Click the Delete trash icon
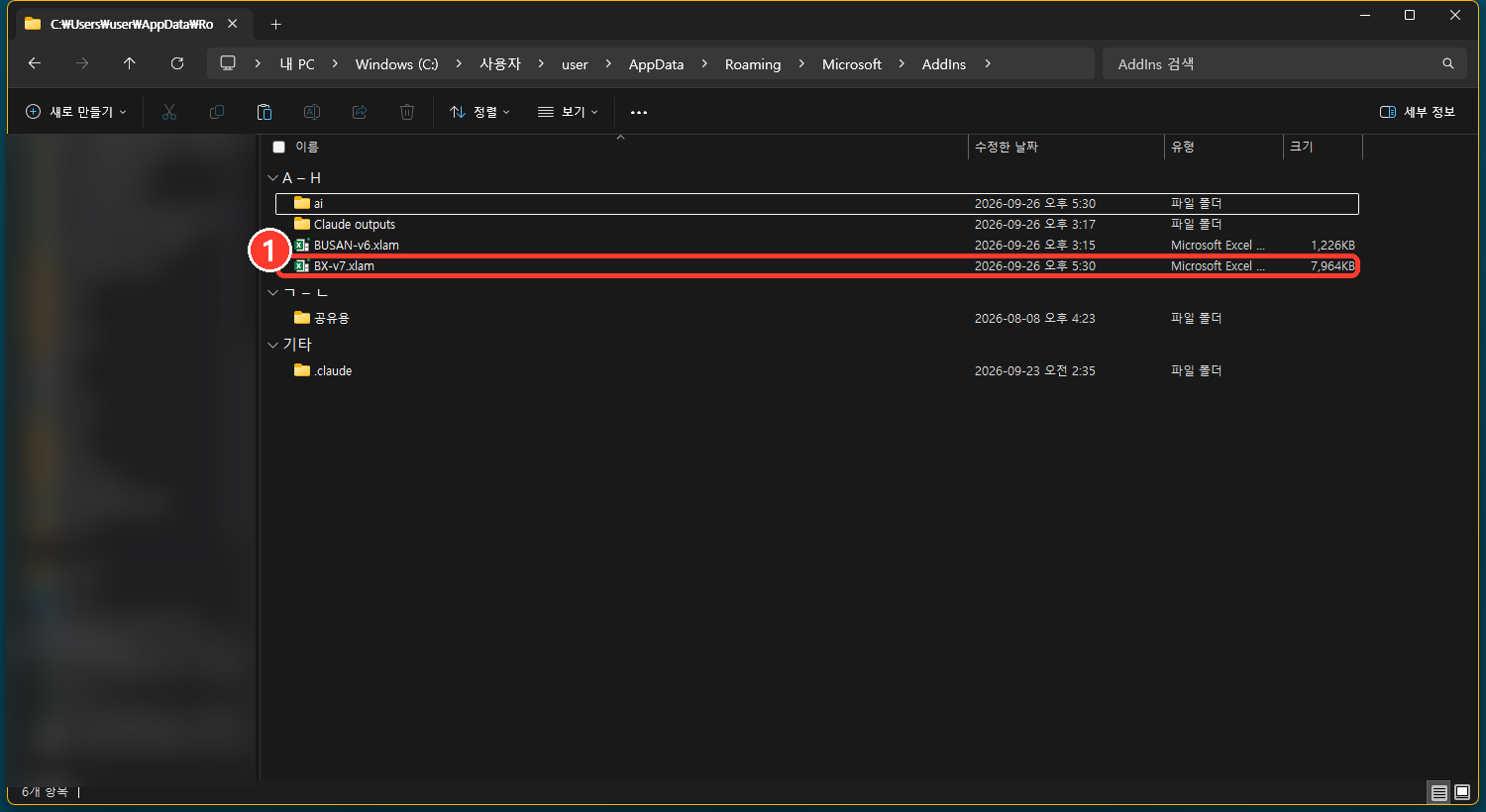 point(407,112)
